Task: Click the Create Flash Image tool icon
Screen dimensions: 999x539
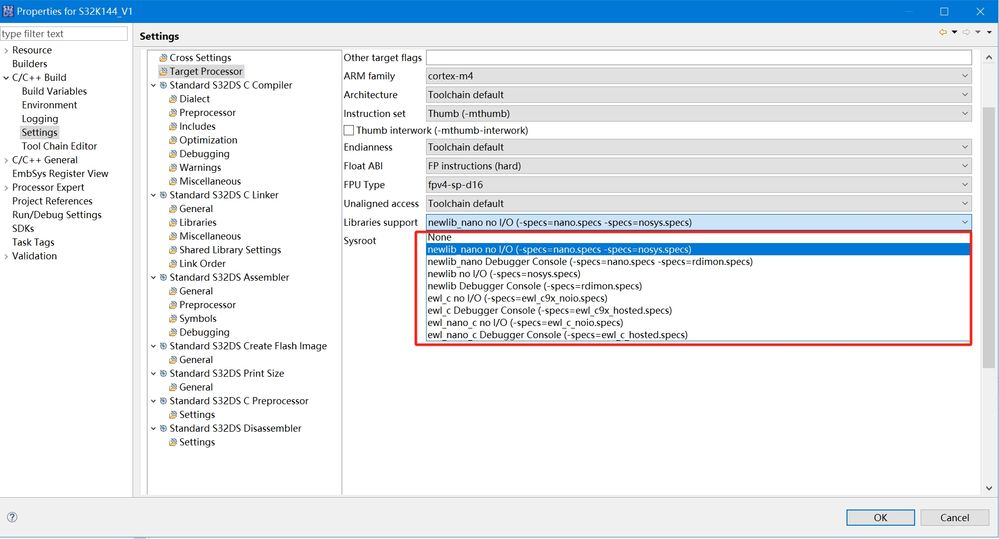Action: coord(163,346)
